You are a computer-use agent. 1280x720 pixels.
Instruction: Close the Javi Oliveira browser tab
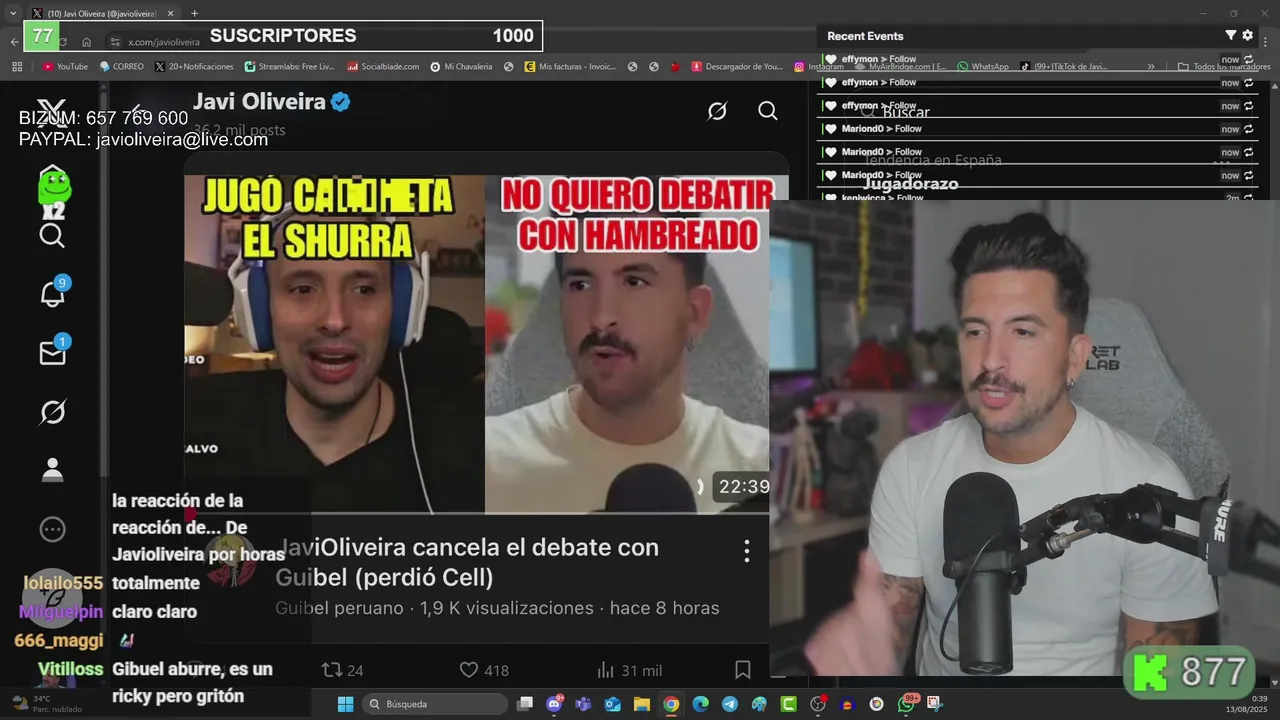pyautogui.click(x=169, y=13)
